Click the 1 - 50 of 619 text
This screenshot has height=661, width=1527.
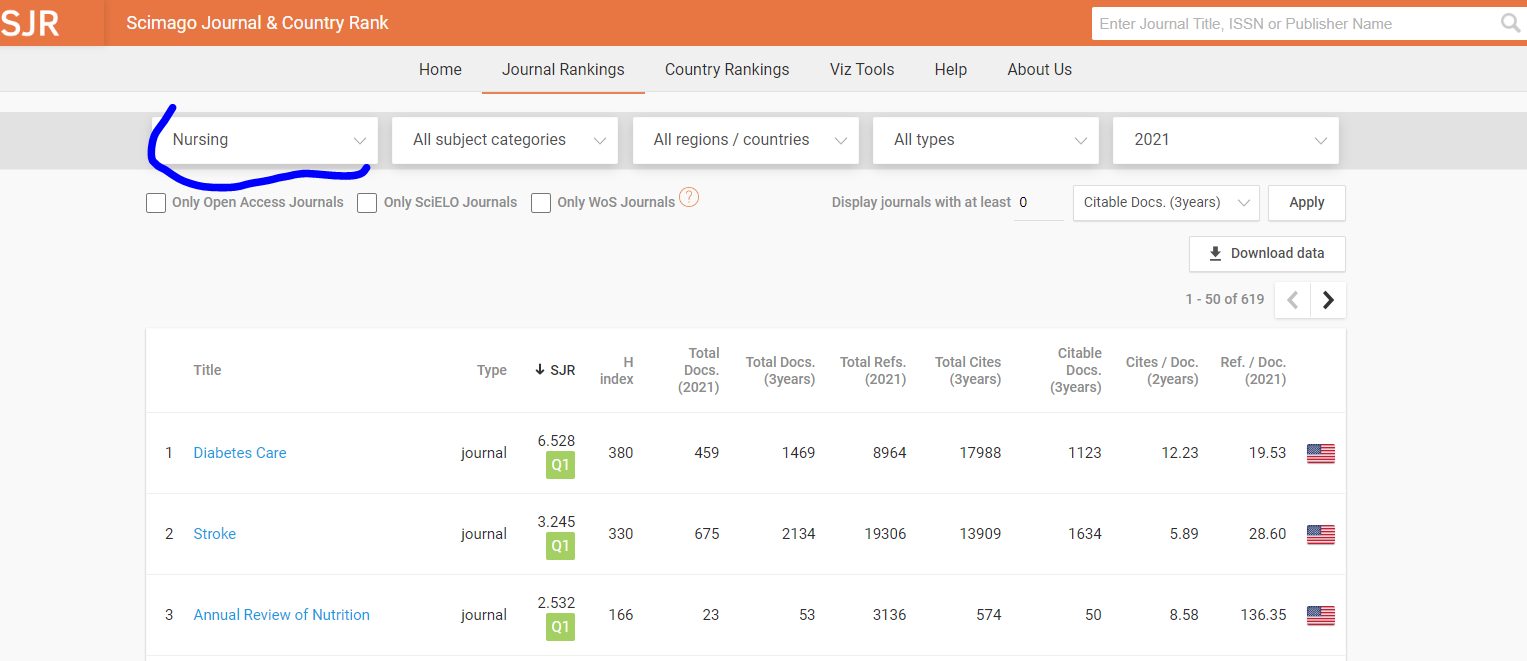pos(1225,299)
